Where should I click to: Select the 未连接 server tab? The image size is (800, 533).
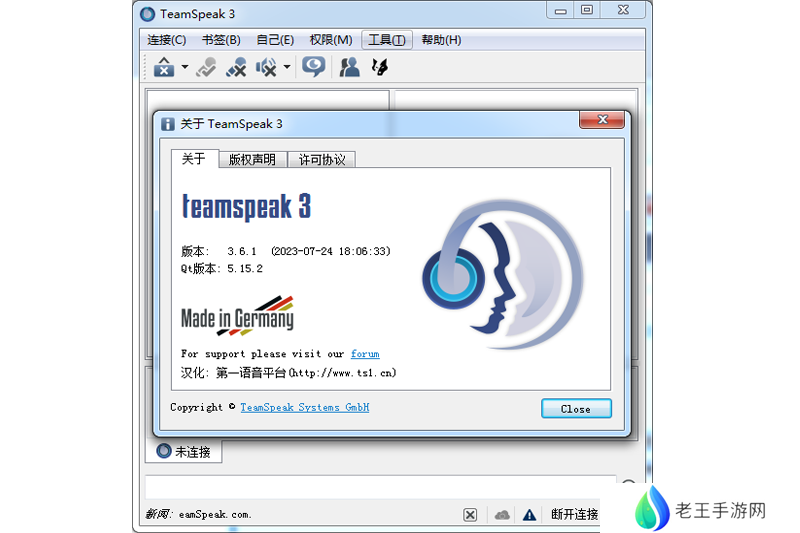184,452
